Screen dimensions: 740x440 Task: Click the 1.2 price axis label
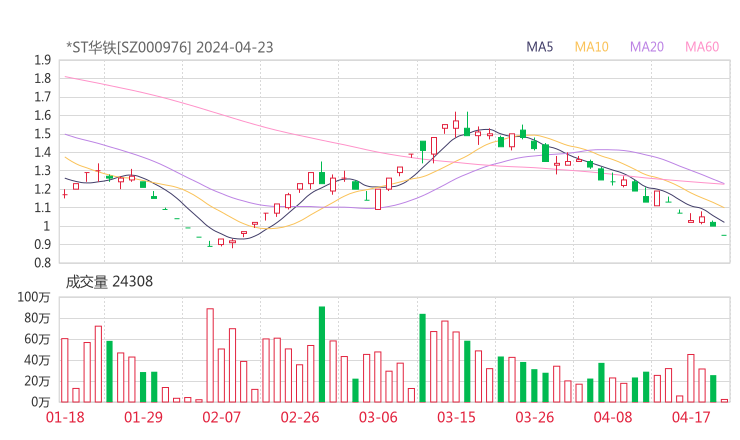pos(42,189)
